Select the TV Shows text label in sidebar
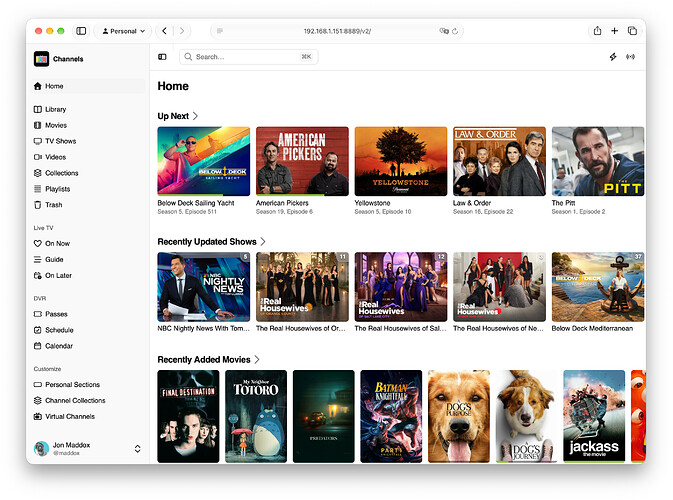673x500 pixels. [x=61, y=141]
